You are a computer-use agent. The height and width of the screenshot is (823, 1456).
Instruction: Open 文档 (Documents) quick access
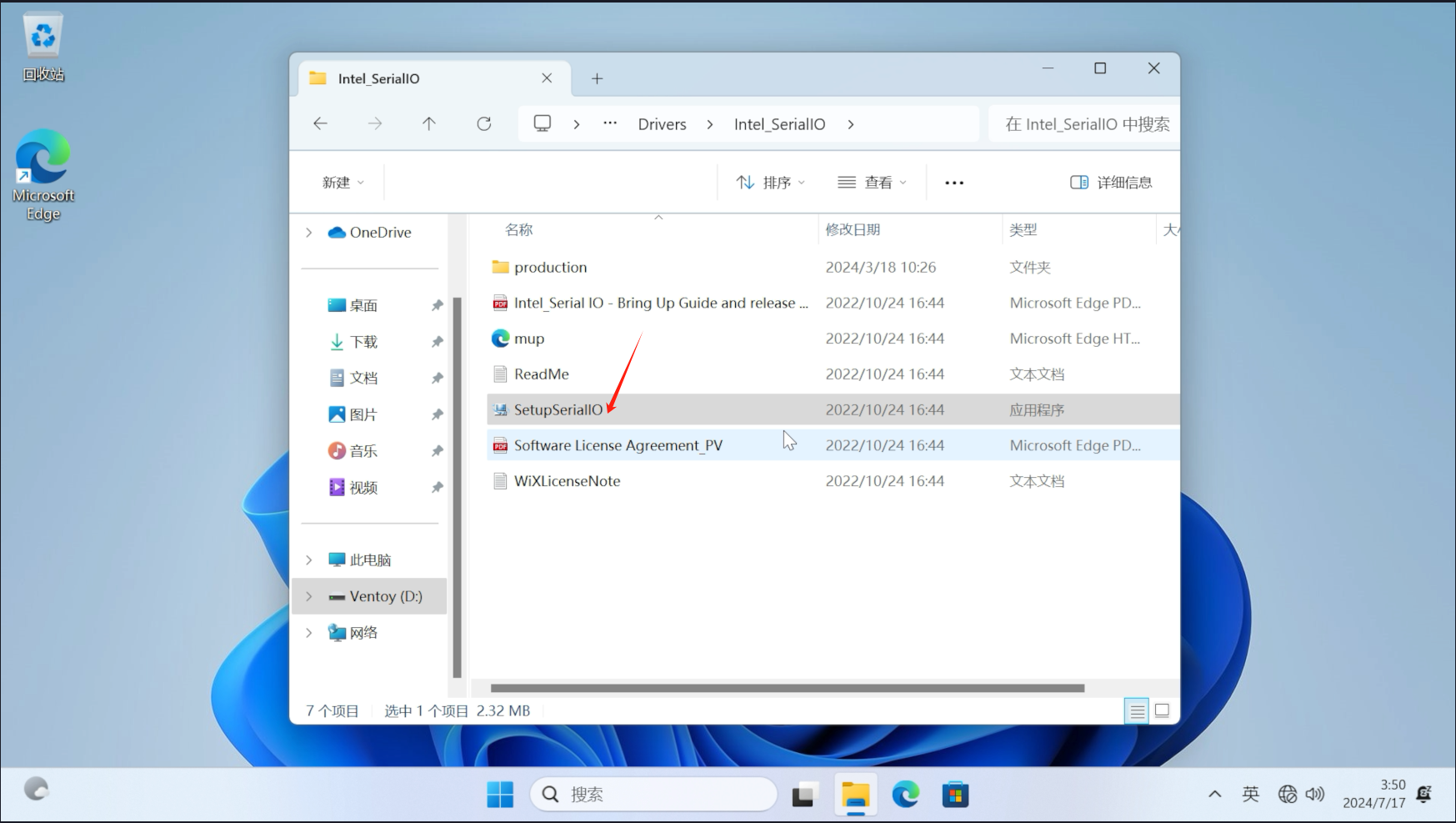(353, 379)
